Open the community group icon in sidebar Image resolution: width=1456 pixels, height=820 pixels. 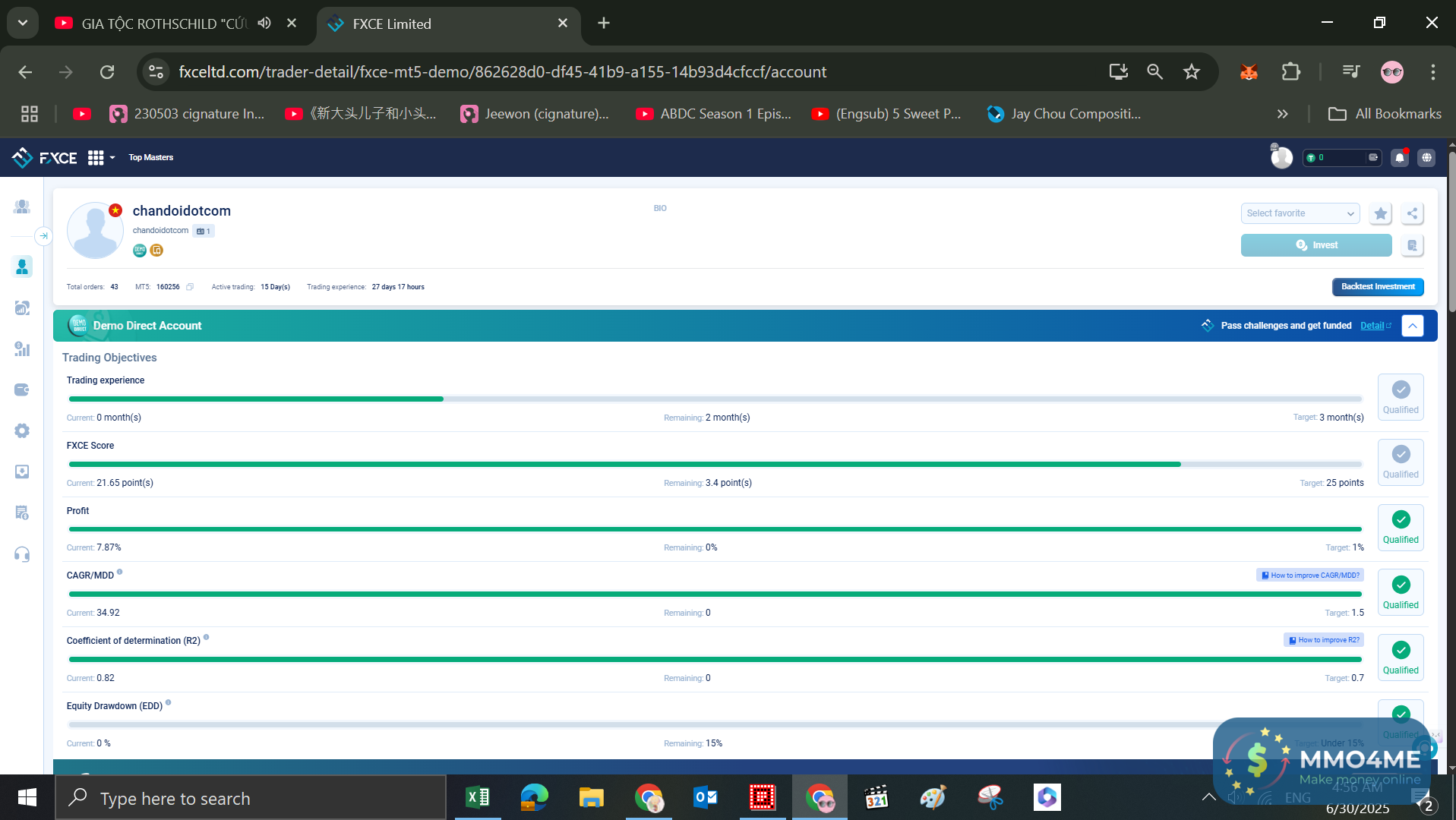[22, 207]
